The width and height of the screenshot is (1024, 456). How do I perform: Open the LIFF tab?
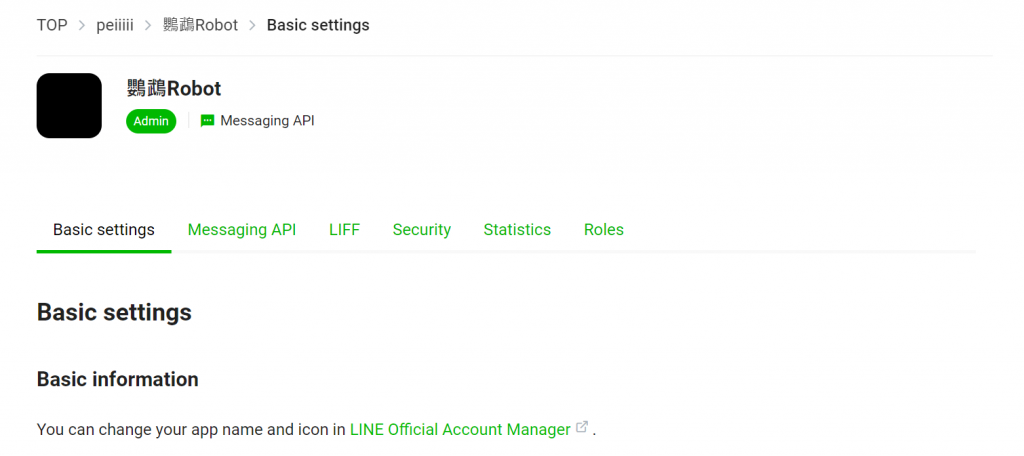click(344, 230)
